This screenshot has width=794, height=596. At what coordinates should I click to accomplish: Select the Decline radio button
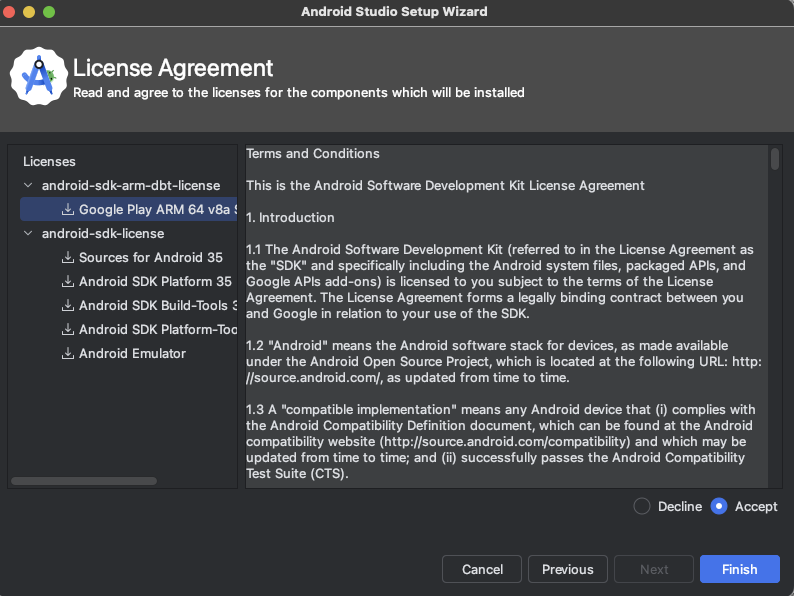point(642,506)
